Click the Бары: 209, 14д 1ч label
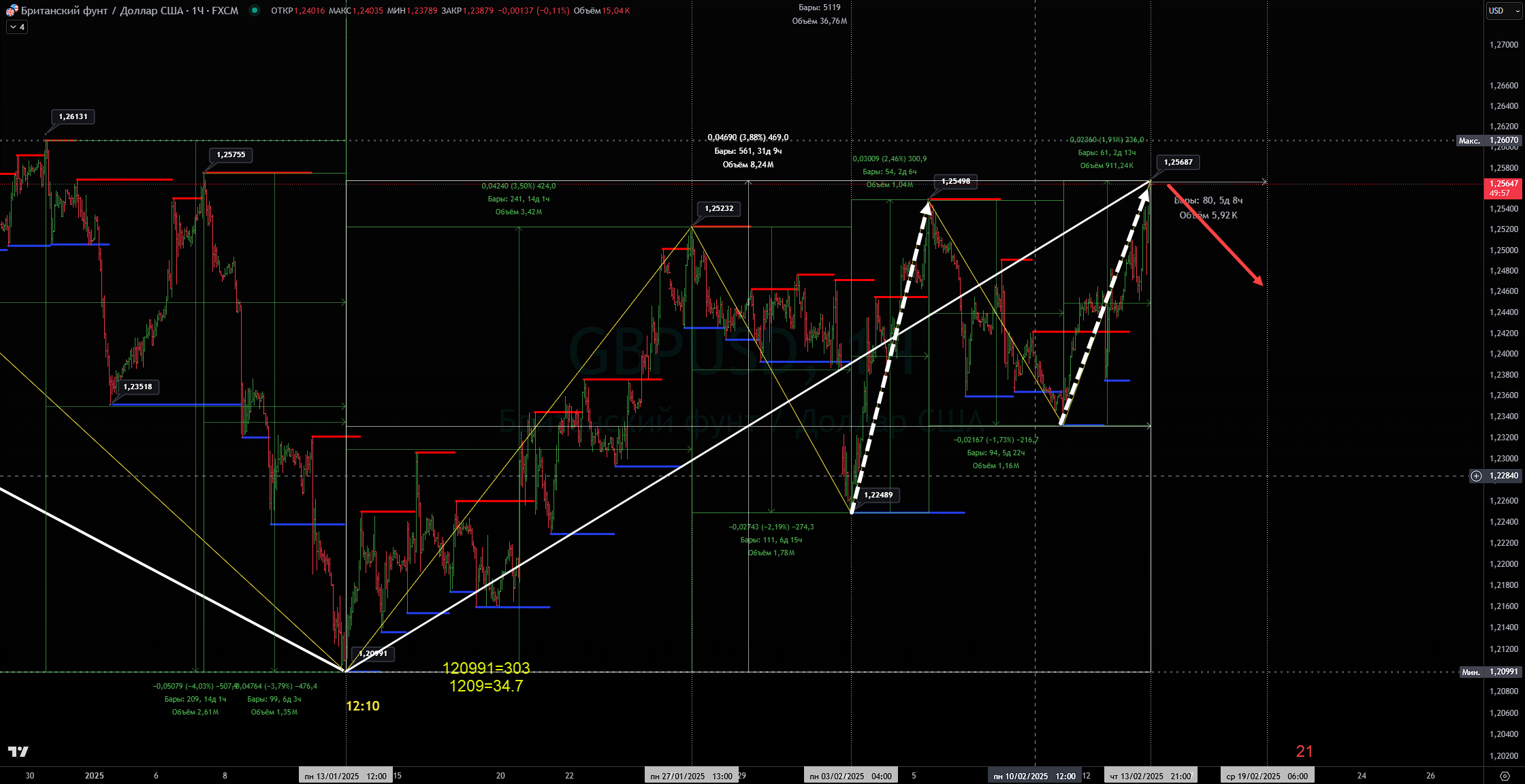This screenshot has width=1525, height=784. click(x=195, y=699)
